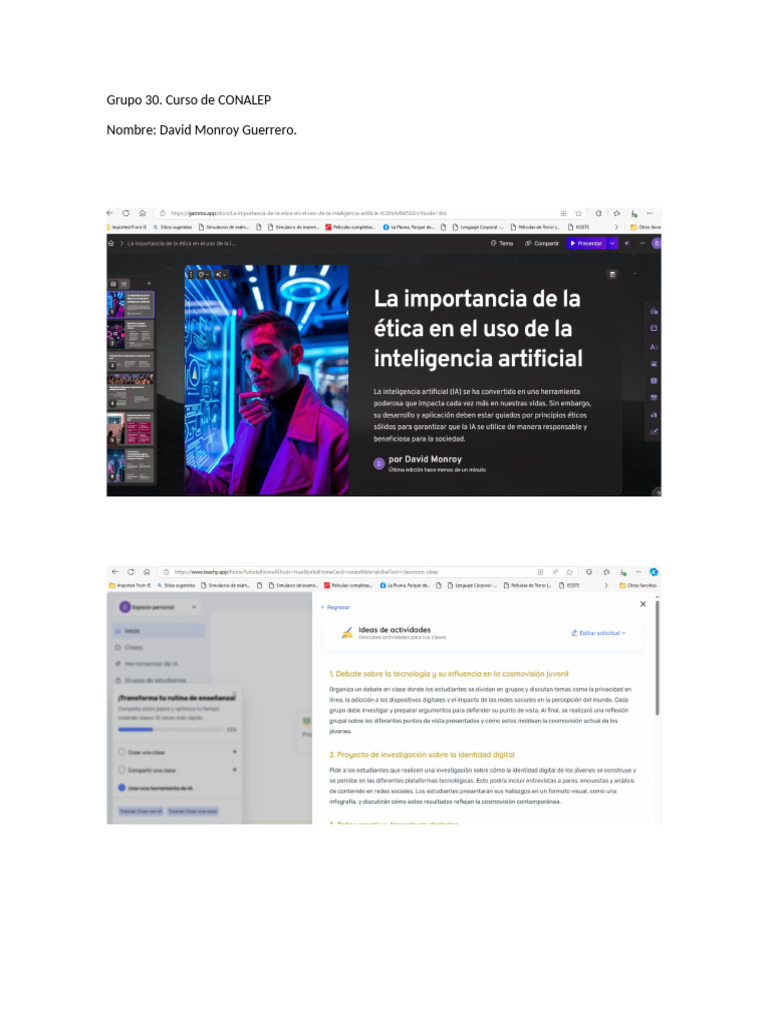Screen dimensions: 768x1024
Task: Click author line 'por David Monroy'
Action: click(x=425, y=459)
